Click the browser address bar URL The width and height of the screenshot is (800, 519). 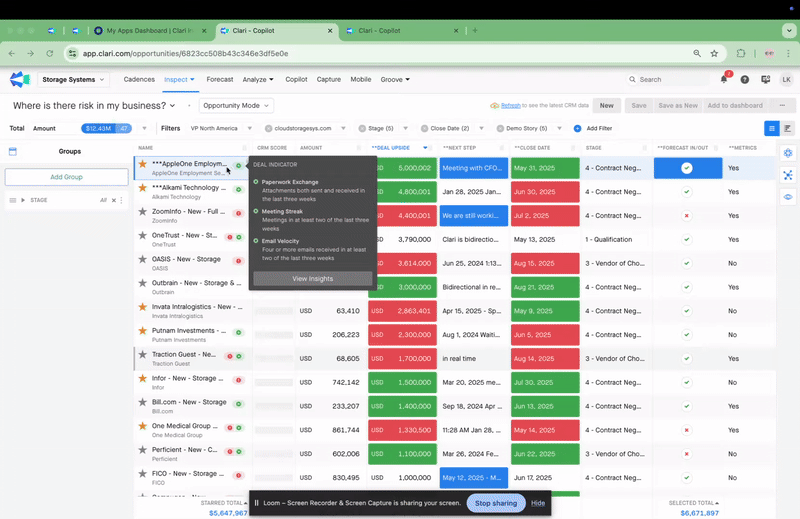[x=186, y=54]
